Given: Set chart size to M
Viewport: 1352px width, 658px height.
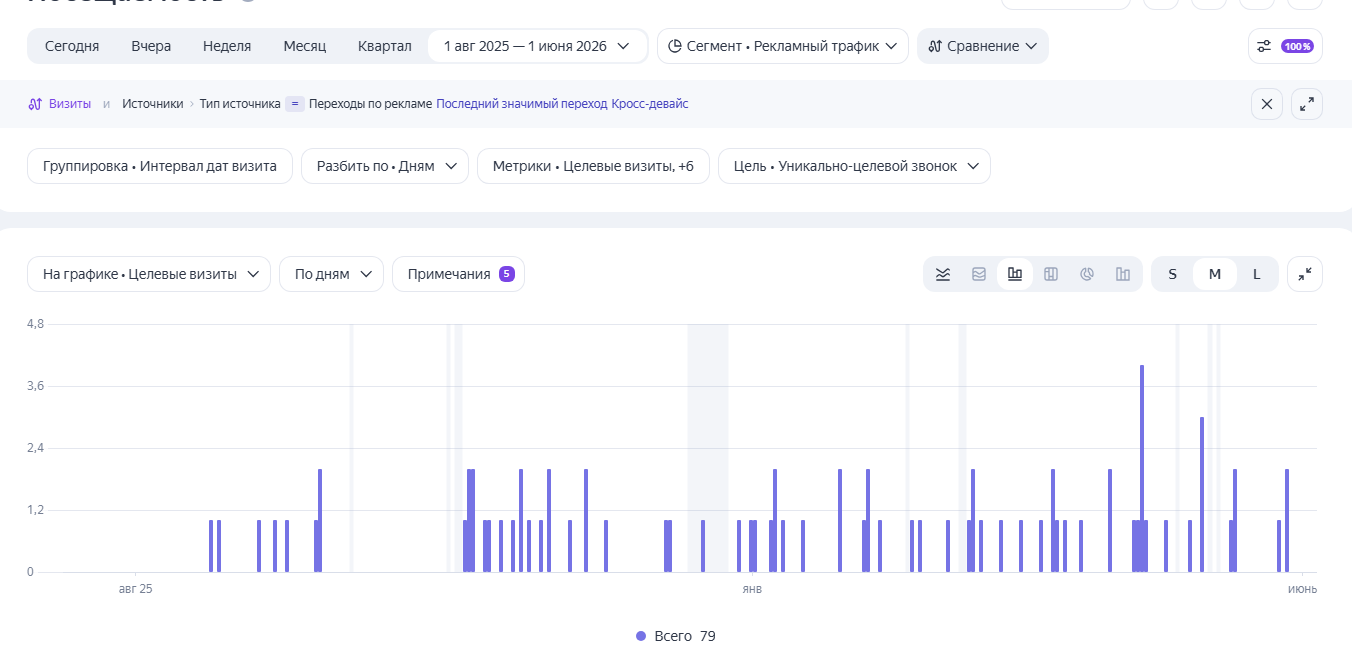Looking at the screenshot, I should click(x=1215, y=274).
